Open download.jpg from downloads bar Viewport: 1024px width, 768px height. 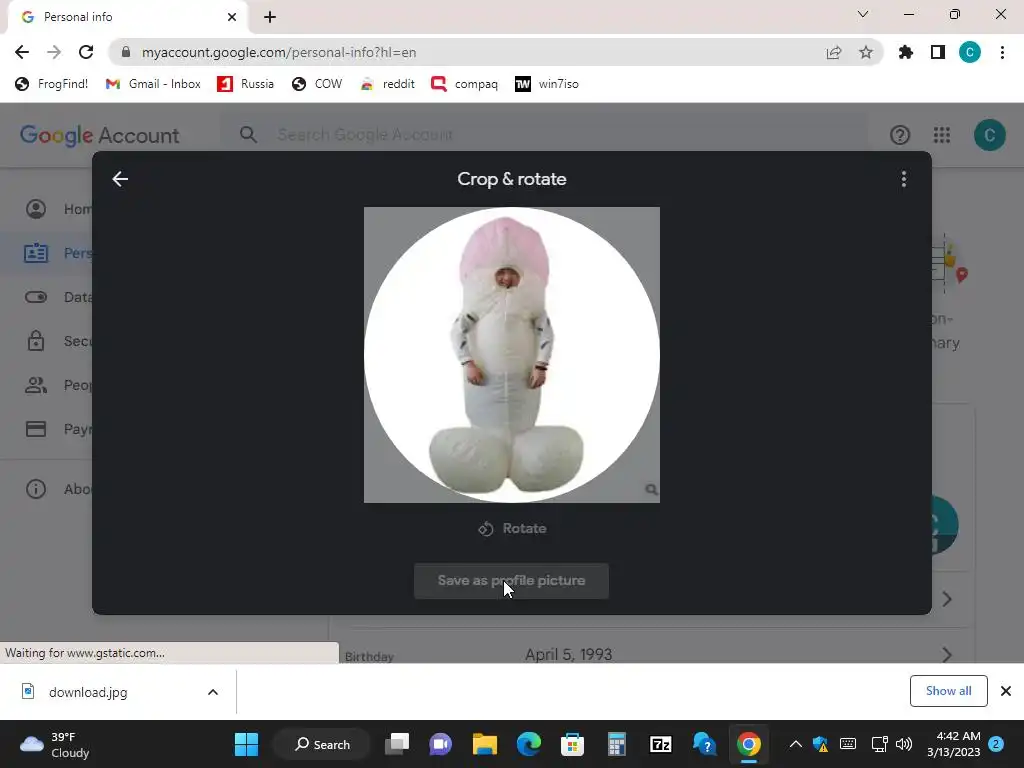tap(88, 692)
